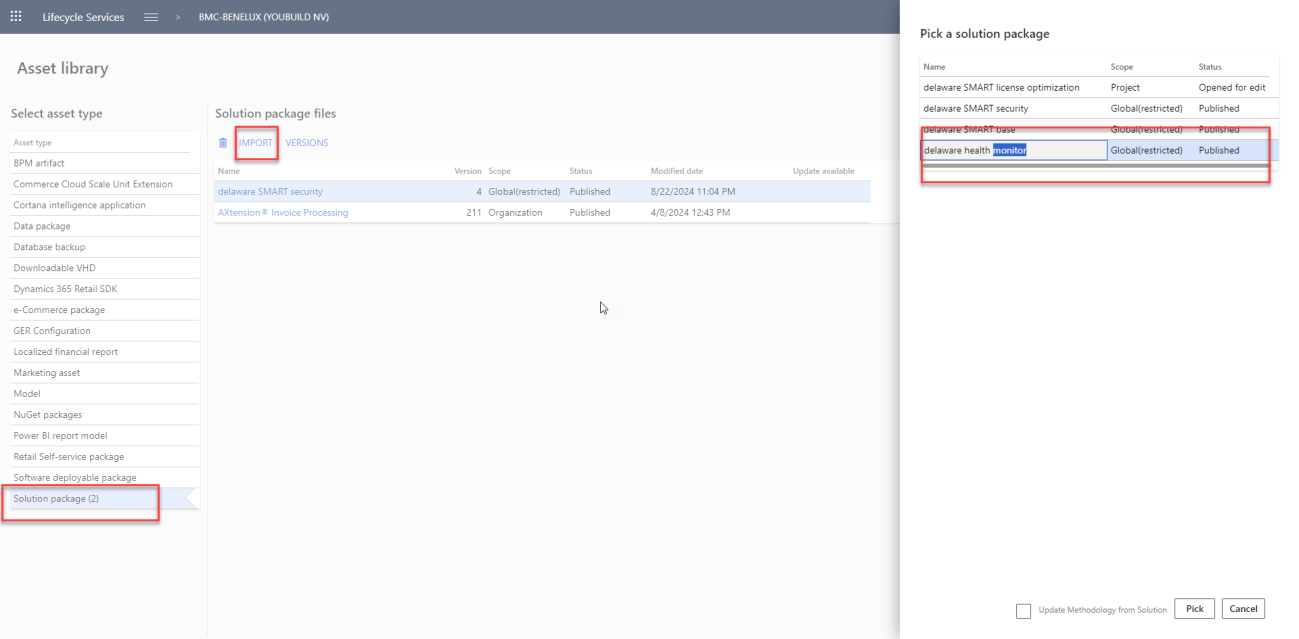Select Localized financial report asset type
Screen dimensions: 1299x639
[x=105, y=352]
